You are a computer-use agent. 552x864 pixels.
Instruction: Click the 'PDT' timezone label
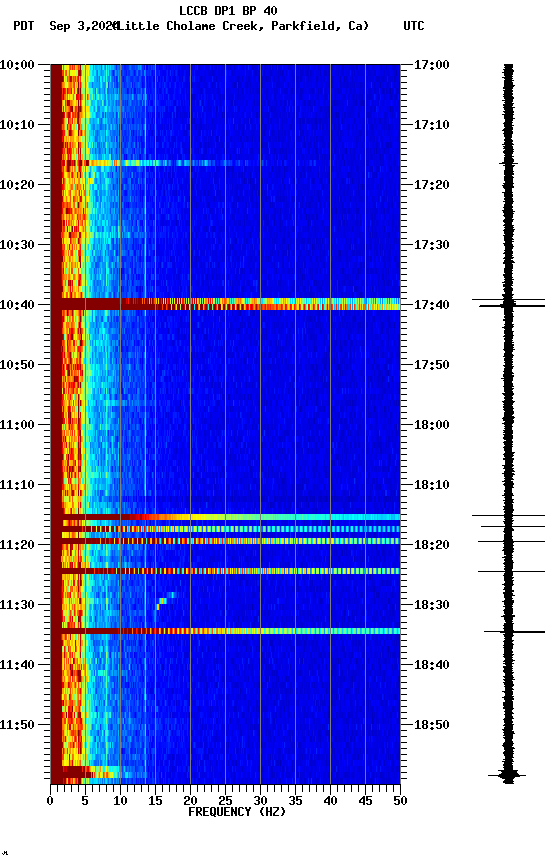[x=24, y=26]
